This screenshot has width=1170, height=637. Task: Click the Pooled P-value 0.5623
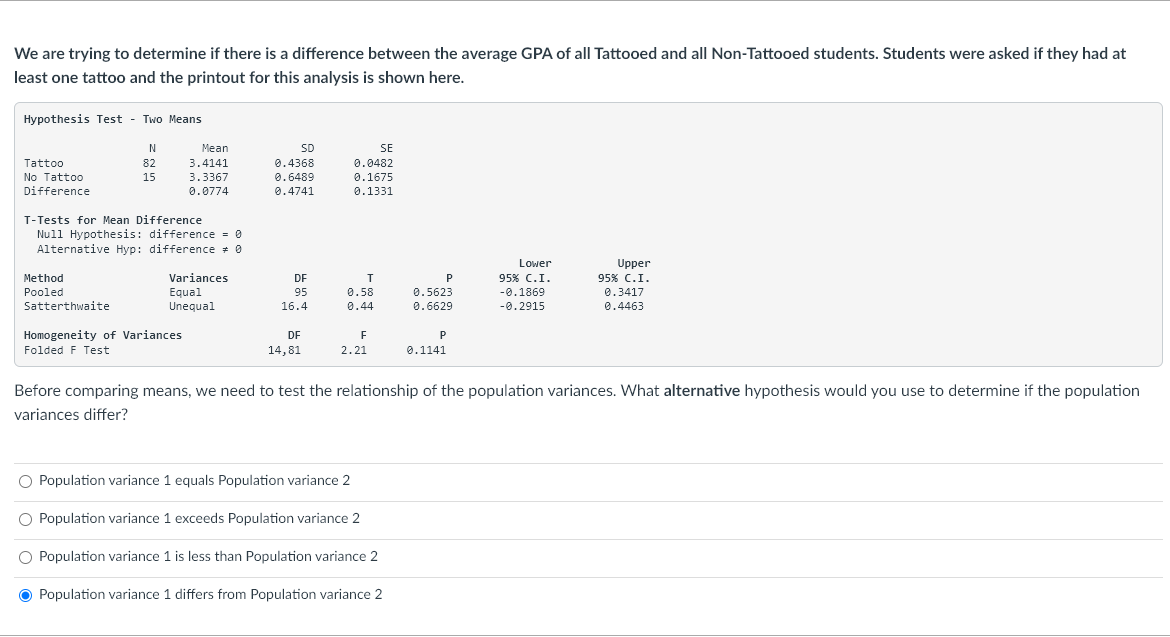coord(432,292)
